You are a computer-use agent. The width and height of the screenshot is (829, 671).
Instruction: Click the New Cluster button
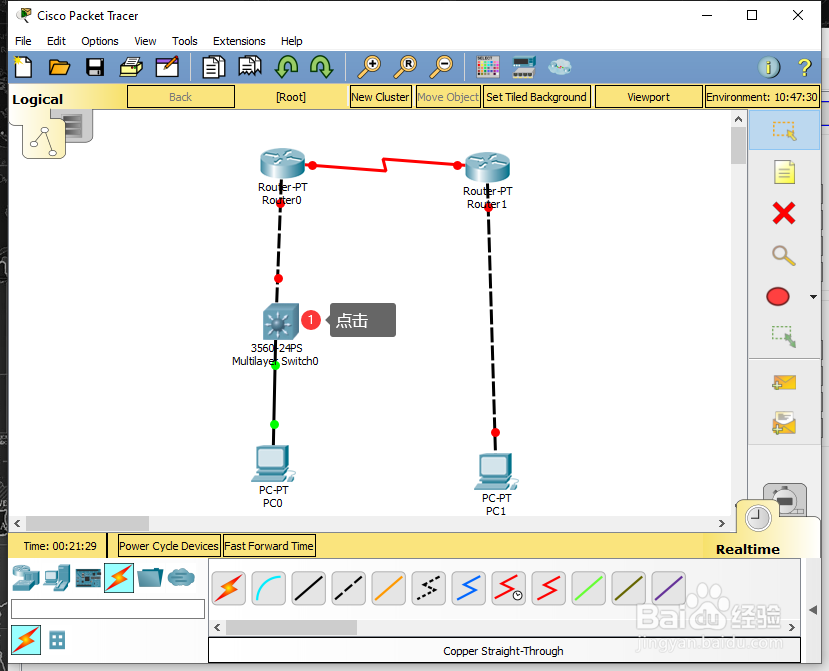[381, 97]
